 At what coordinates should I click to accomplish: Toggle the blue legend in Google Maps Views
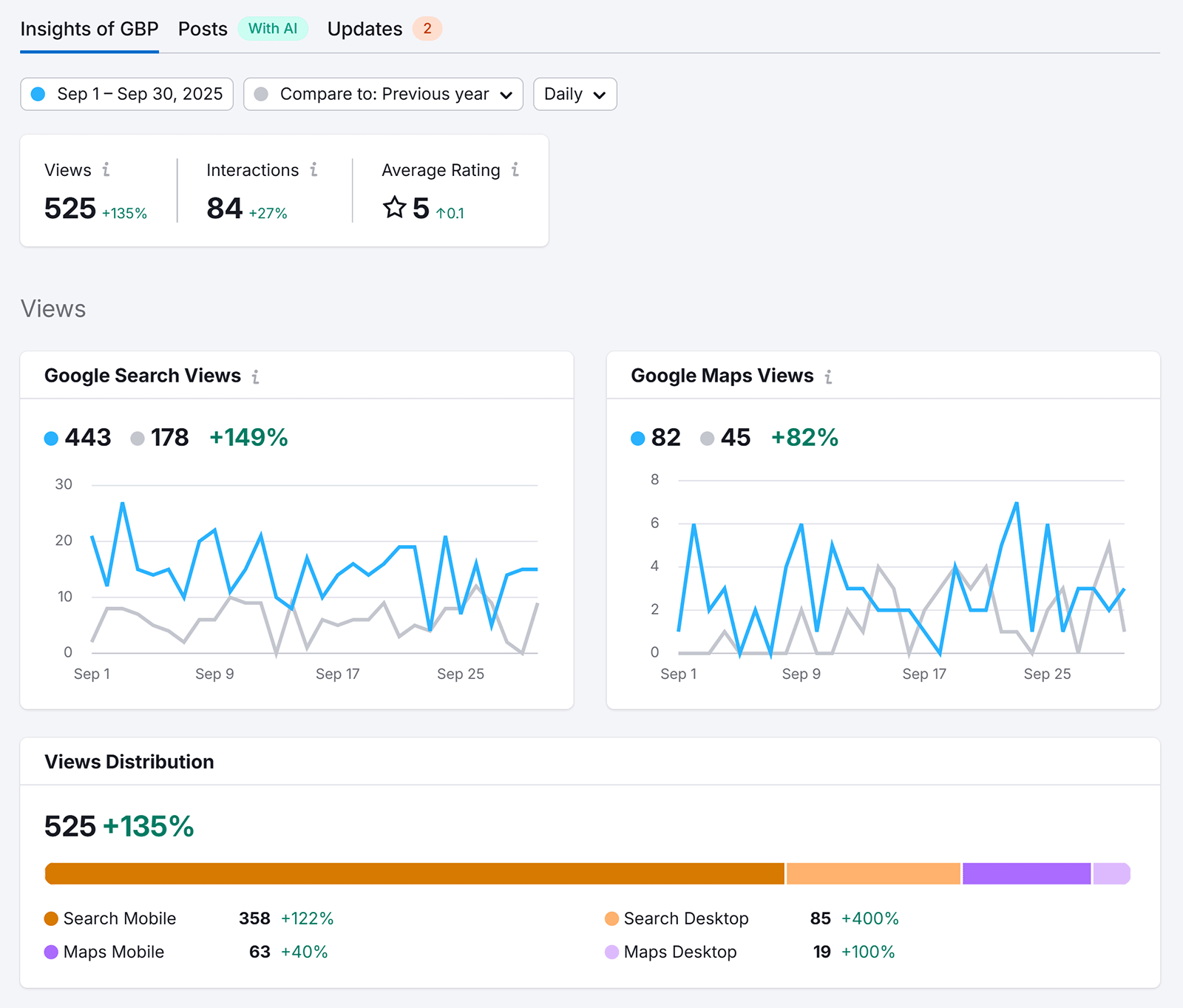tap(654, 437)
